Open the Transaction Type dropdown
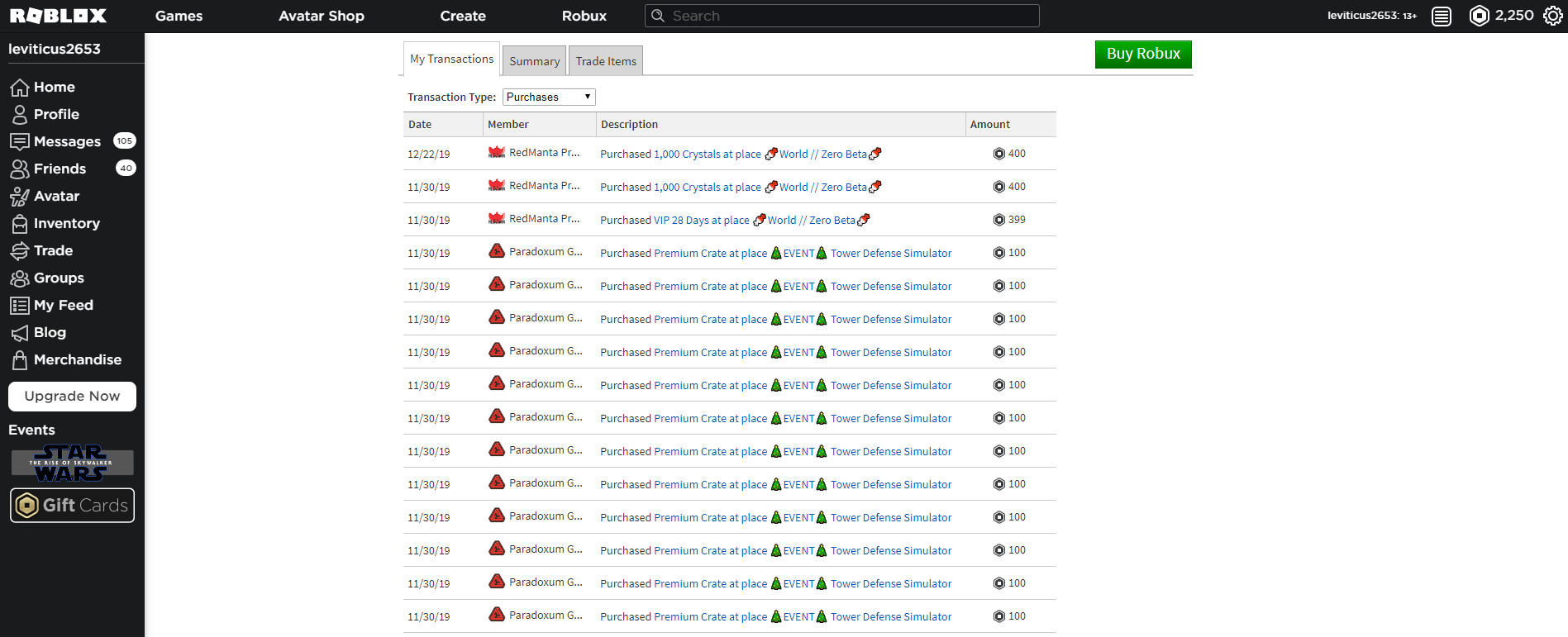This screenshot has width=1568, height=637. pyautogui.click(x=549, y=97)
